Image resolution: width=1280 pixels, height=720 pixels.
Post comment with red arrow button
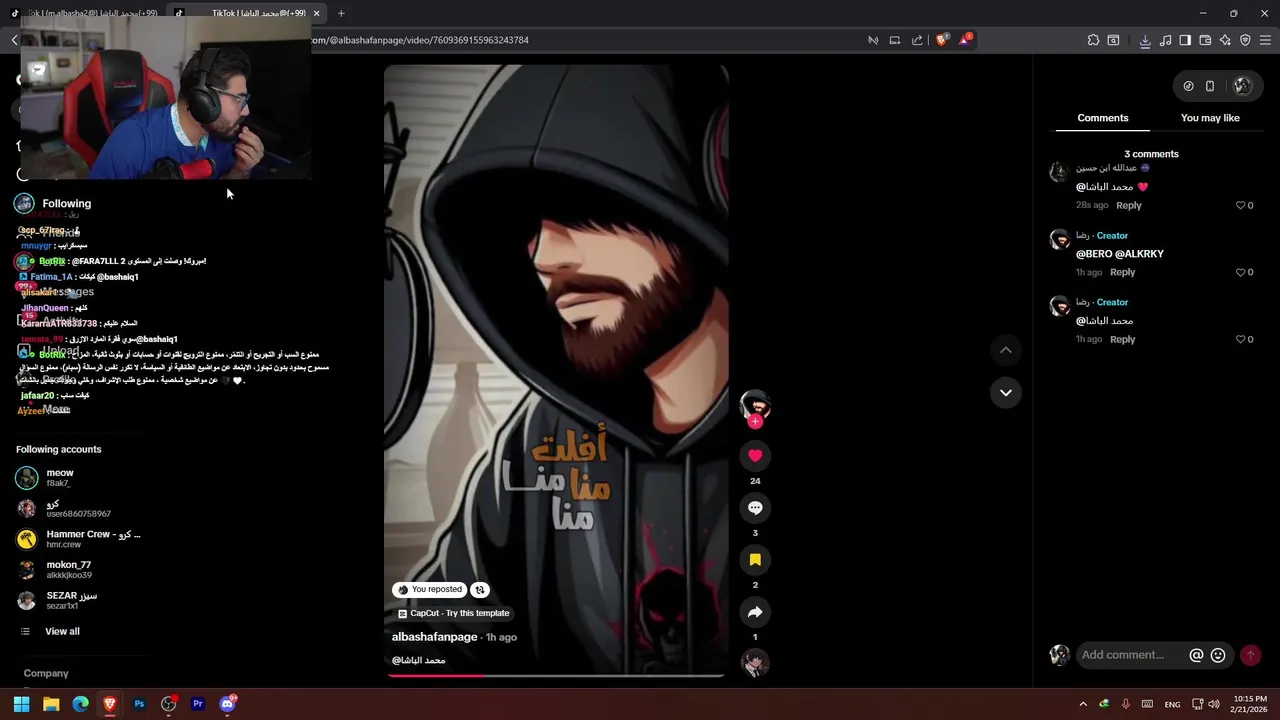click(1250, 655)
